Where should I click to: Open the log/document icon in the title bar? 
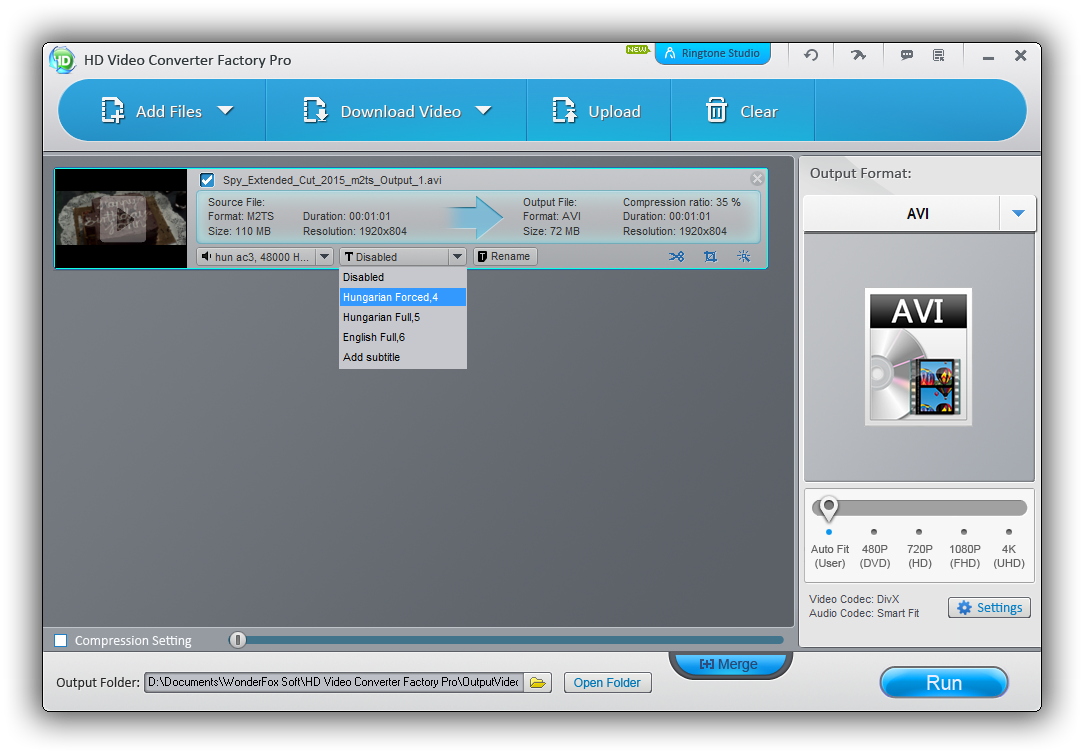[x=938, y=55]
